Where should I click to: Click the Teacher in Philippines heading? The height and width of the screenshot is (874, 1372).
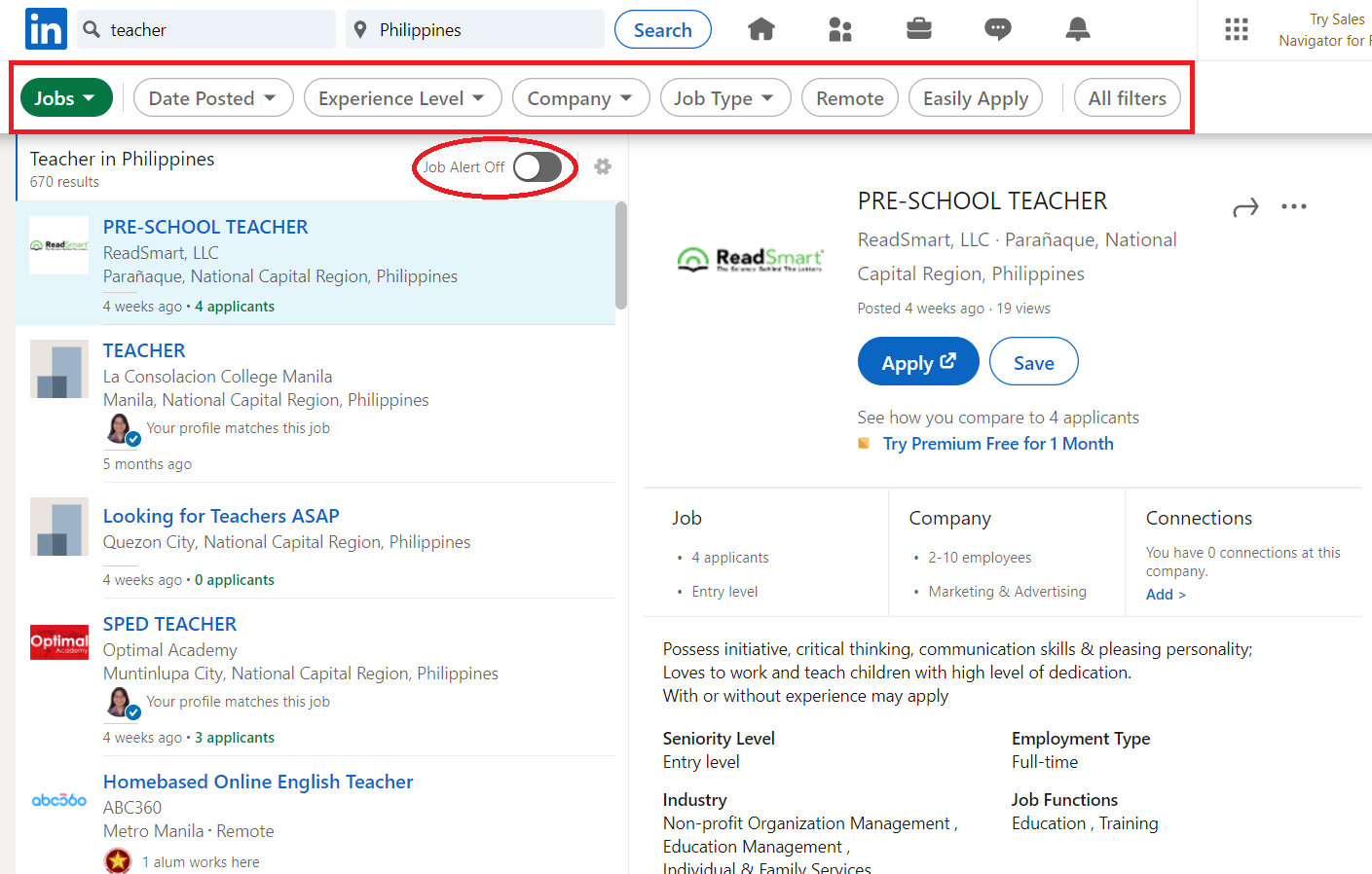(122, 159)
